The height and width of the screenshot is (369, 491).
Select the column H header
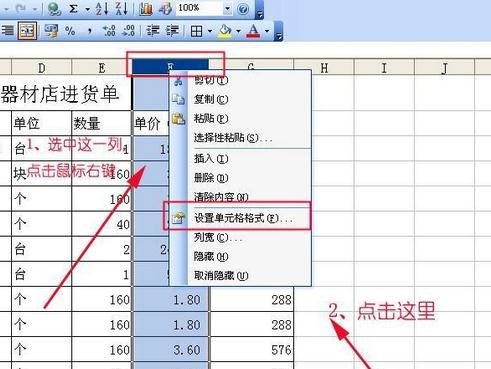(x=324, y=68)
